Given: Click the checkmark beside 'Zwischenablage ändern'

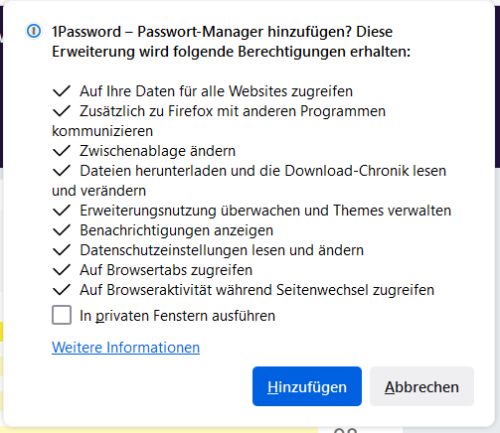Looking at the screenshot, I should pyautogui.click(x=61, y=151).
